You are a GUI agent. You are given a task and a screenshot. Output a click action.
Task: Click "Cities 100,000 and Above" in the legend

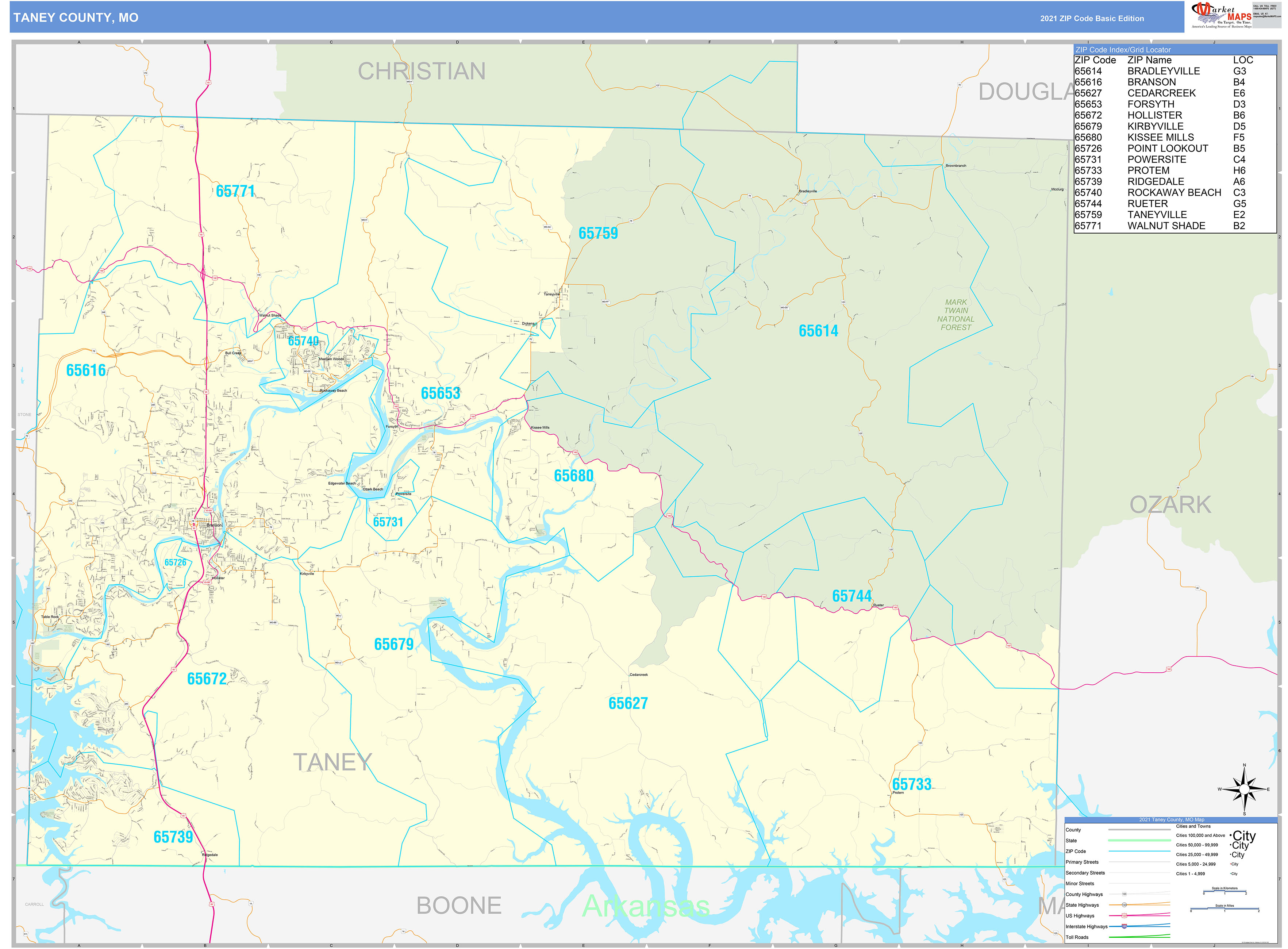click(x=1200, y=836)
